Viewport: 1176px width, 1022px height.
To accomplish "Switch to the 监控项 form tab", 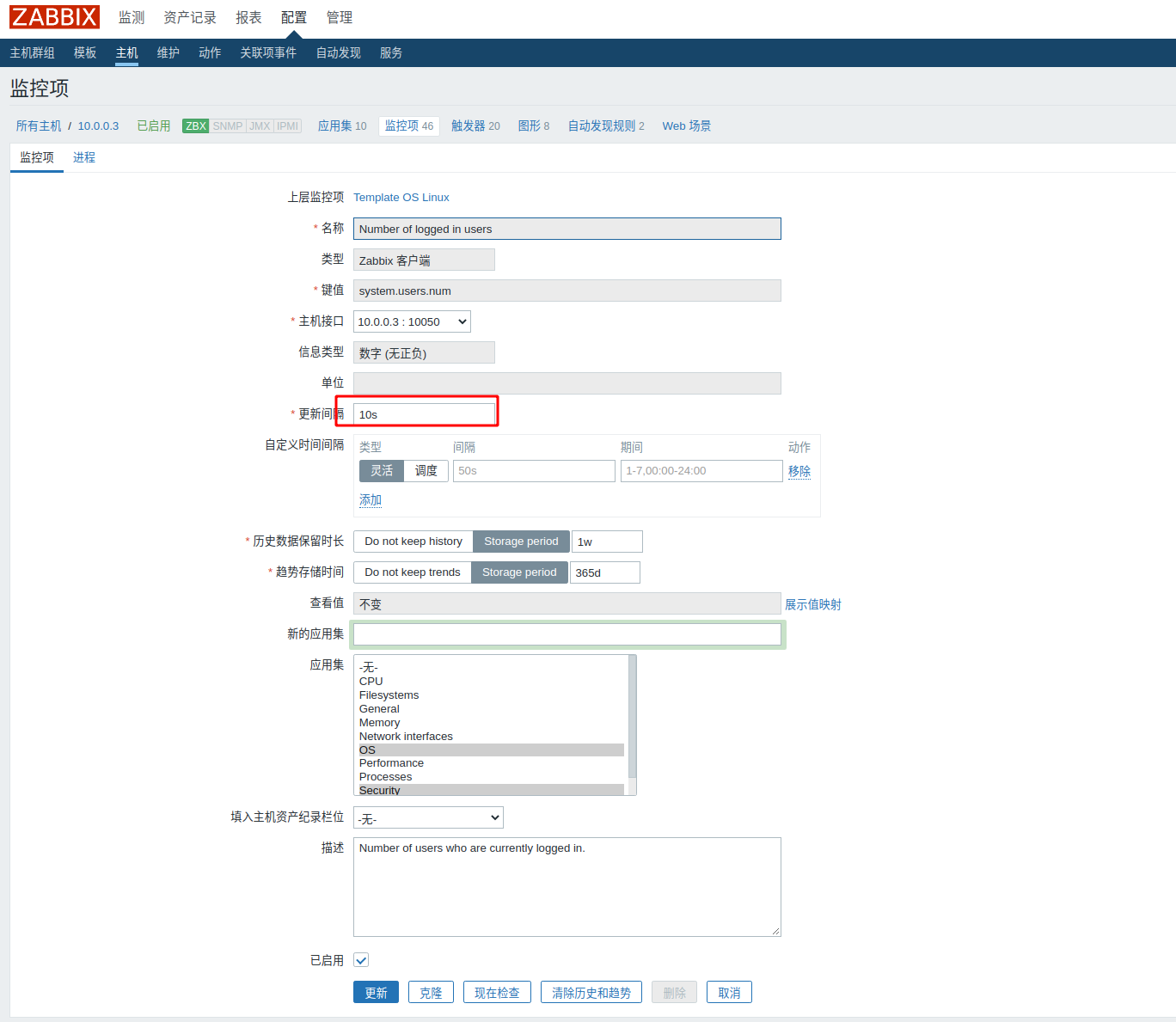I will click(37, 158).
